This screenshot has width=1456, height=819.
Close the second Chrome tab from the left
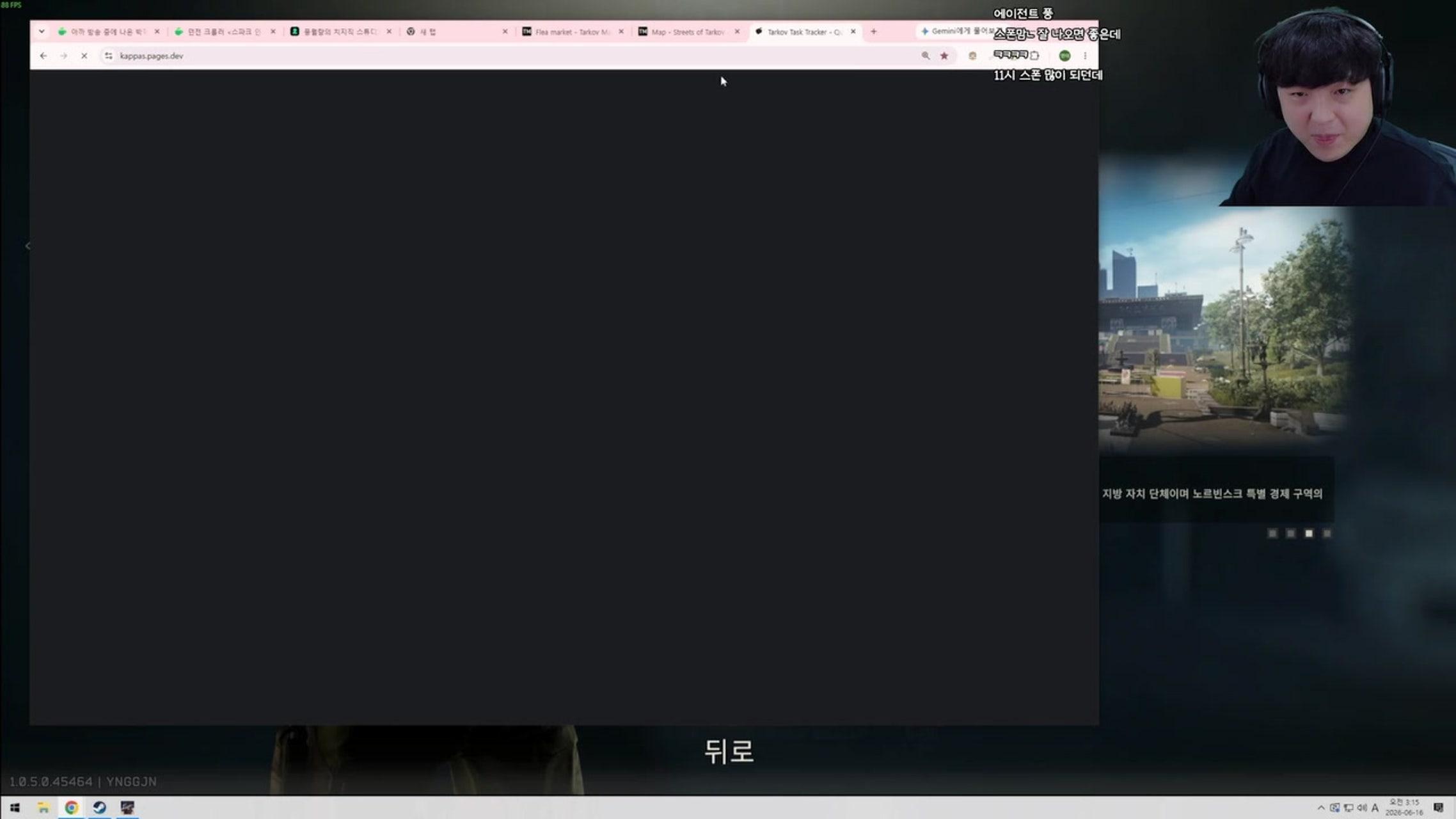click(273, 31)
